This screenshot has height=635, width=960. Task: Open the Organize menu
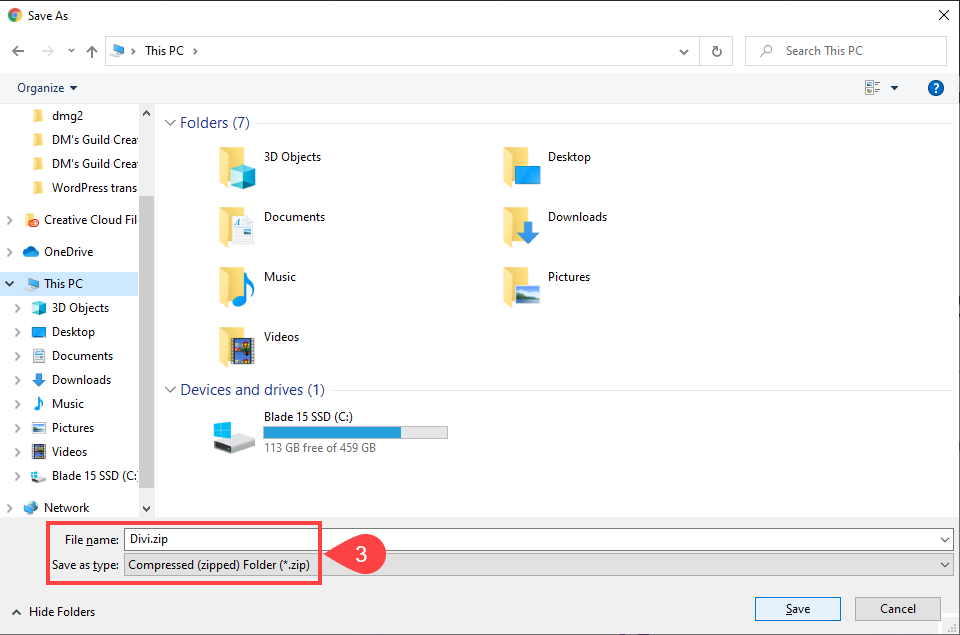coord(47,88)
